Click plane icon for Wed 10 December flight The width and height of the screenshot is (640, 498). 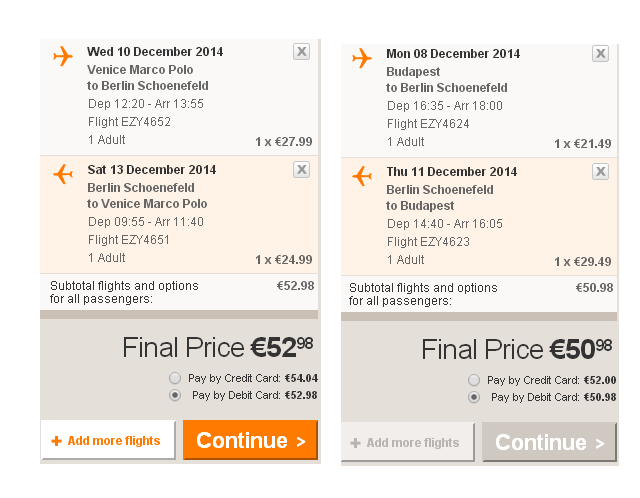[63, 56]
